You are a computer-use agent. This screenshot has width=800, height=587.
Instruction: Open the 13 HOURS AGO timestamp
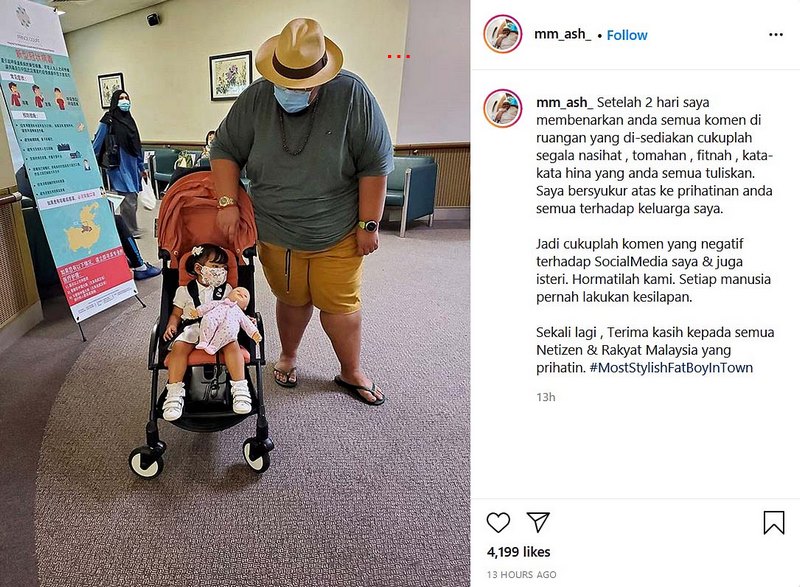pyautogui.click(x=521, y=574)
